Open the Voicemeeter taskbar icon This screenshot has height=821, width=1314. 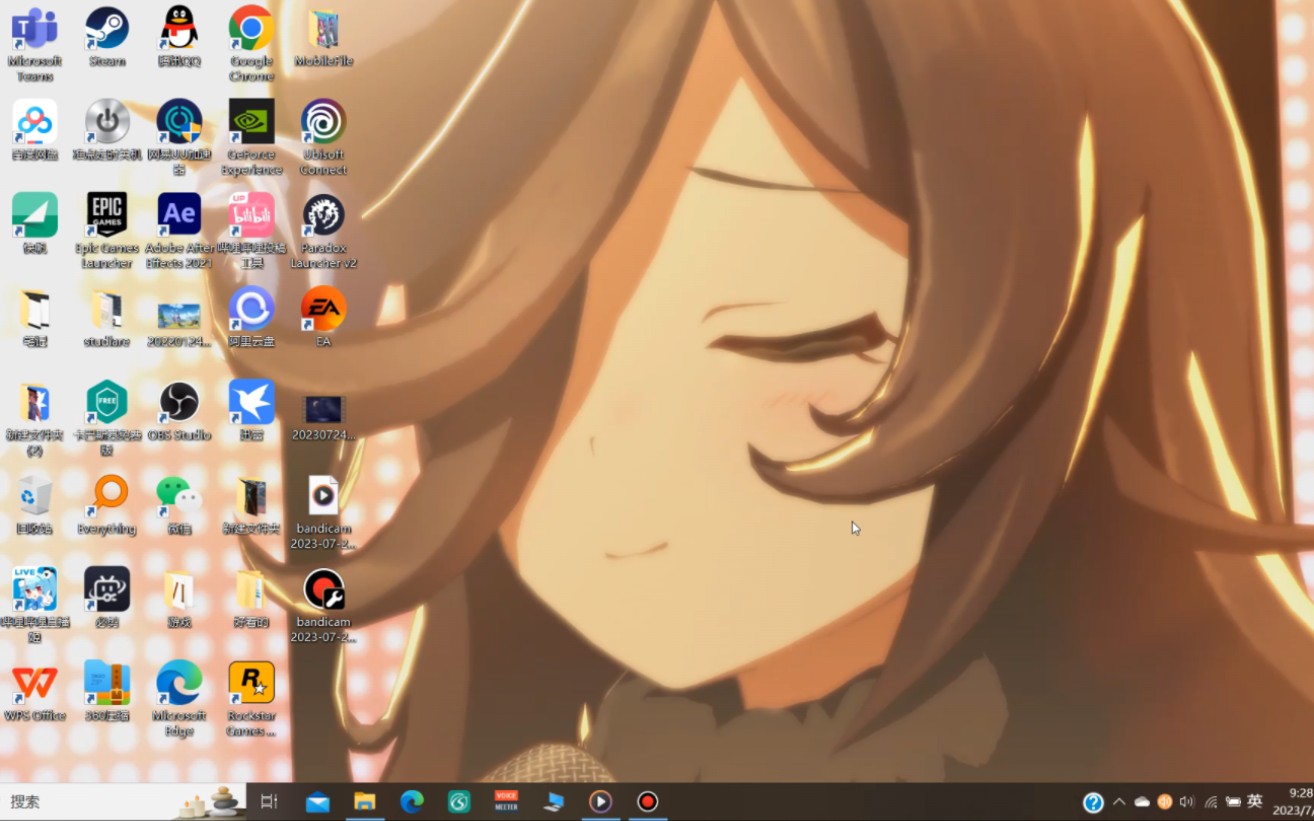click(506, 802)
